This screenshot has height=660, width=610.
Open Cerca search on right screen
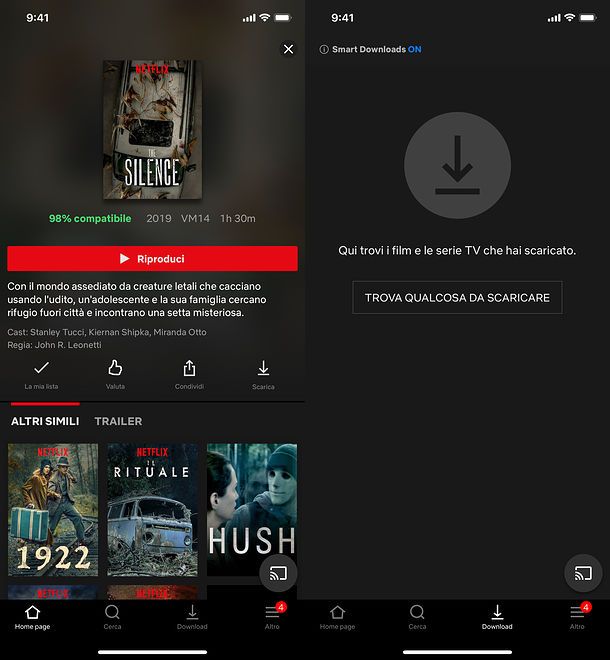(417, 617)
